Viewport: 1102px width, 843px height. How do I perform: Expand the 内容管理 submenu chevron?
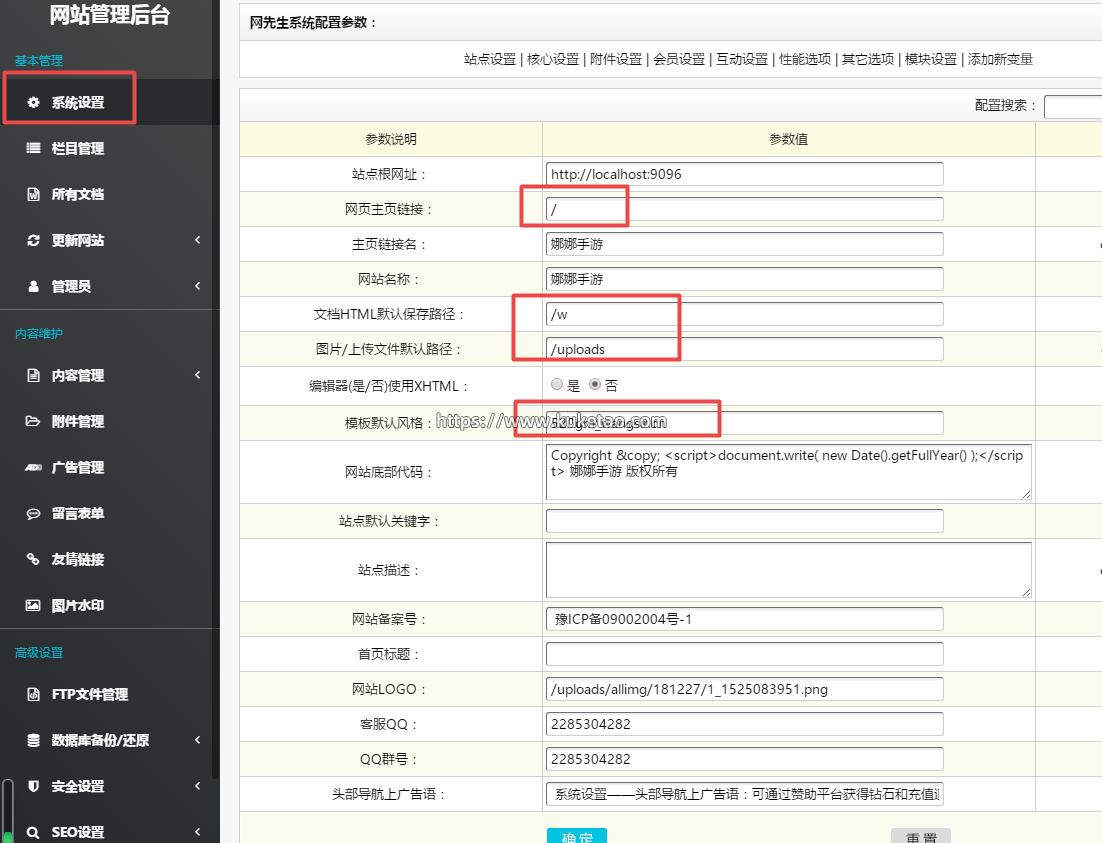(197, 375)
